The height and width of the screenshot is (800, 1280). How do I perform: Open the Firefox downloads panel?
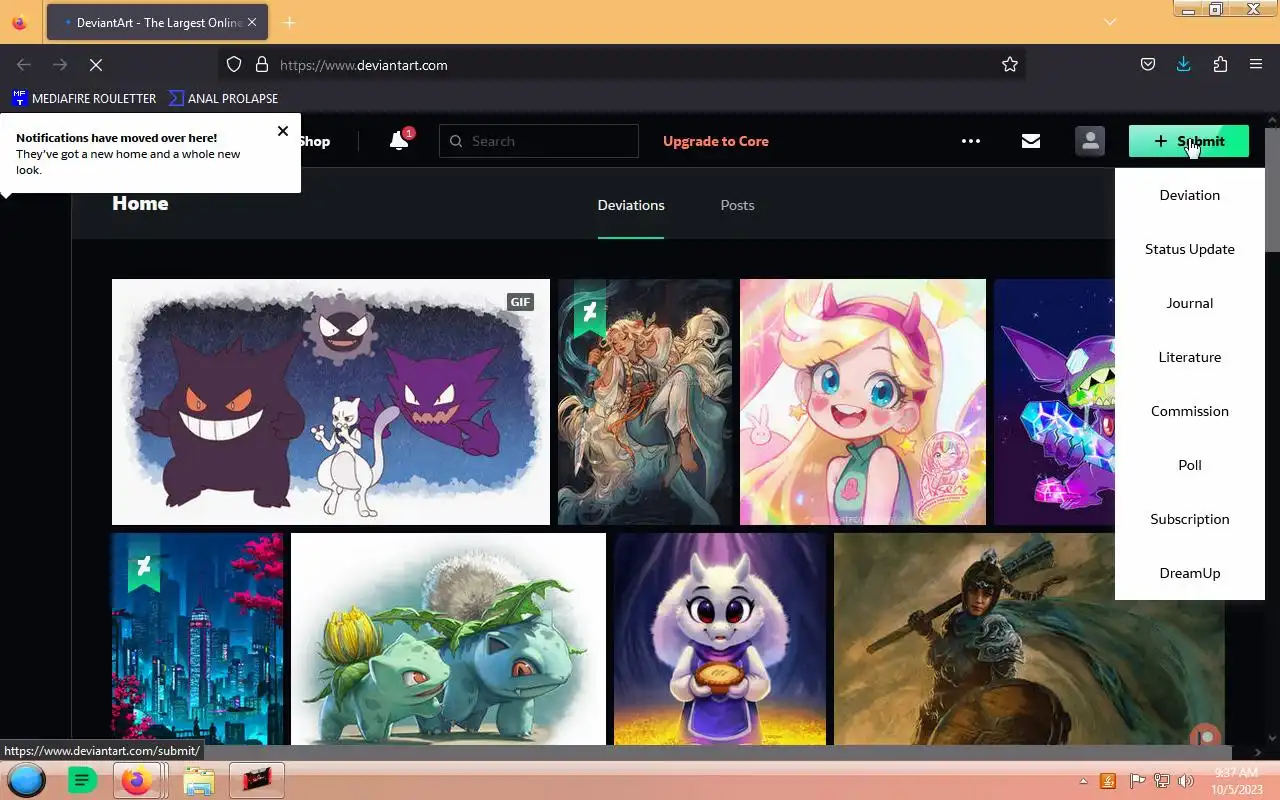click(1184, 65)
